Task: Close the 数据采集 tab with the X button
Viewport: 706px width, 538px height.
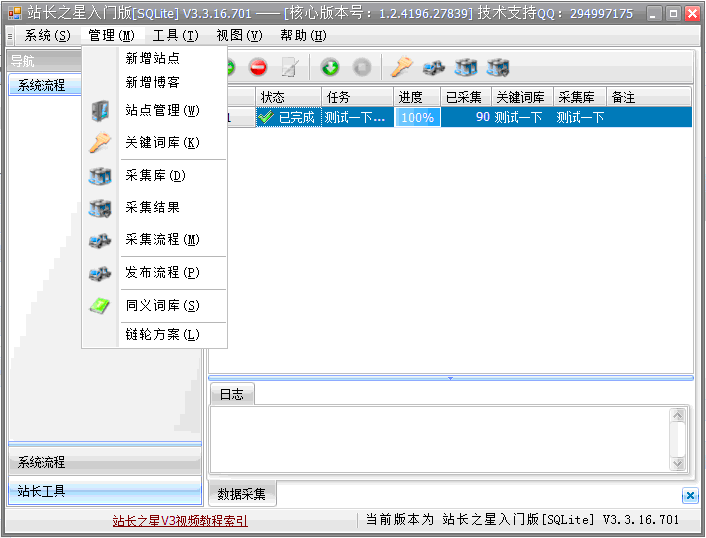Action: (x=690, y=496)
